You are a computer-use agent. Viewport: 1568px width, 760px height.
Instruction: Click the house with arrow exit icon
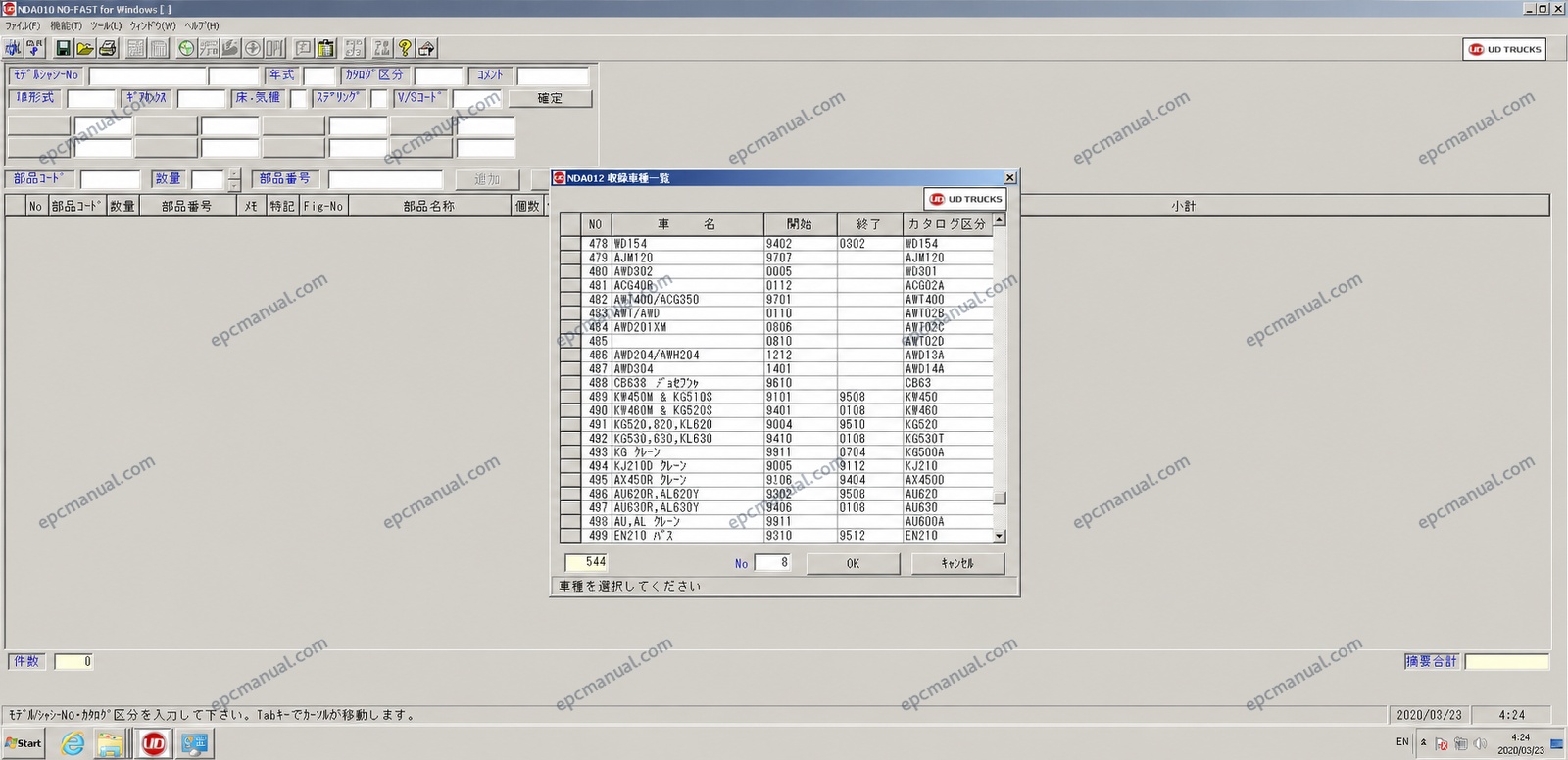click(x=426, y=48)
